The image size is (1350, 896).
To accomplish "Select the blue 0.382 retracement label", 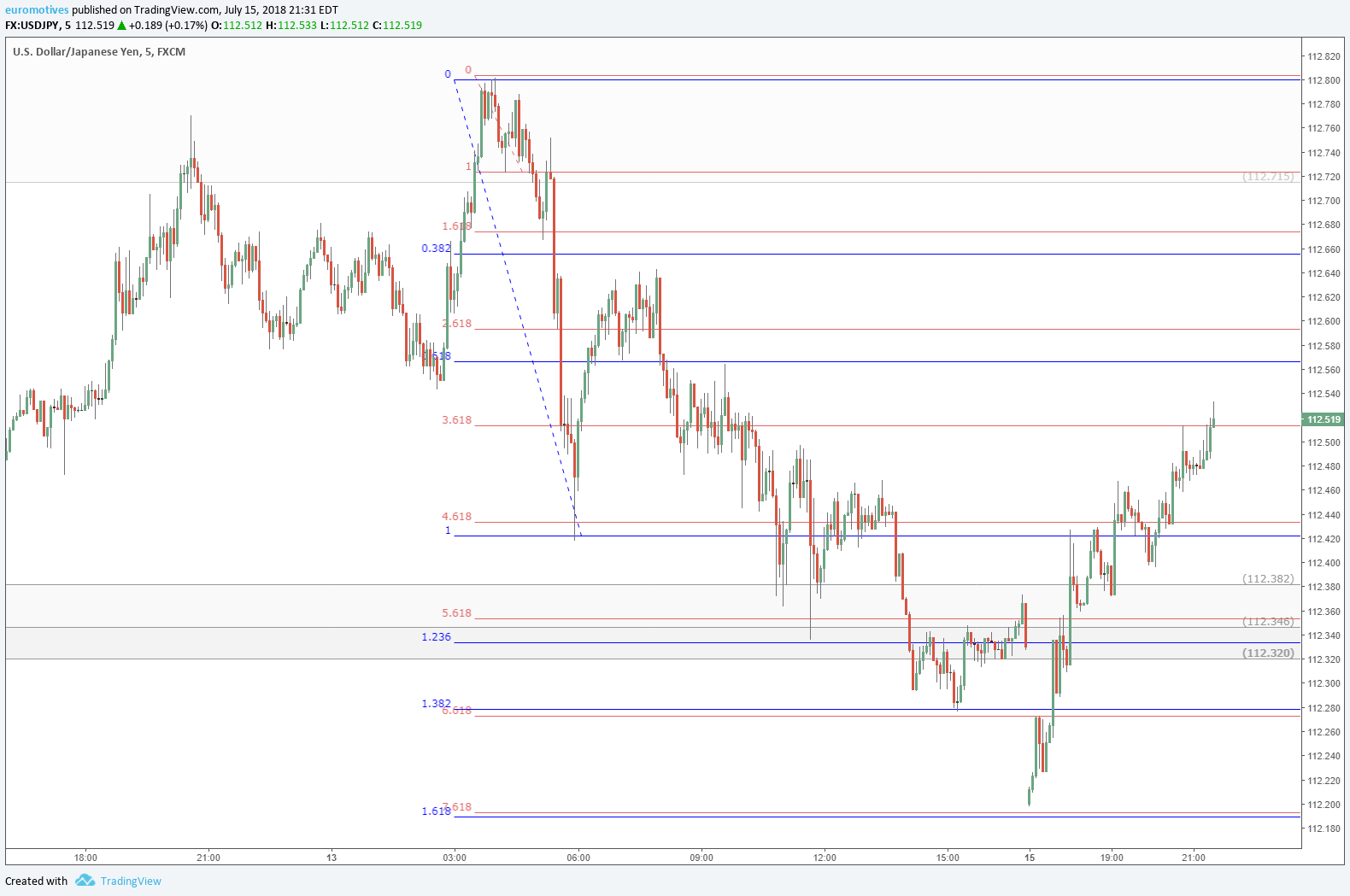I will pos(436,249).
